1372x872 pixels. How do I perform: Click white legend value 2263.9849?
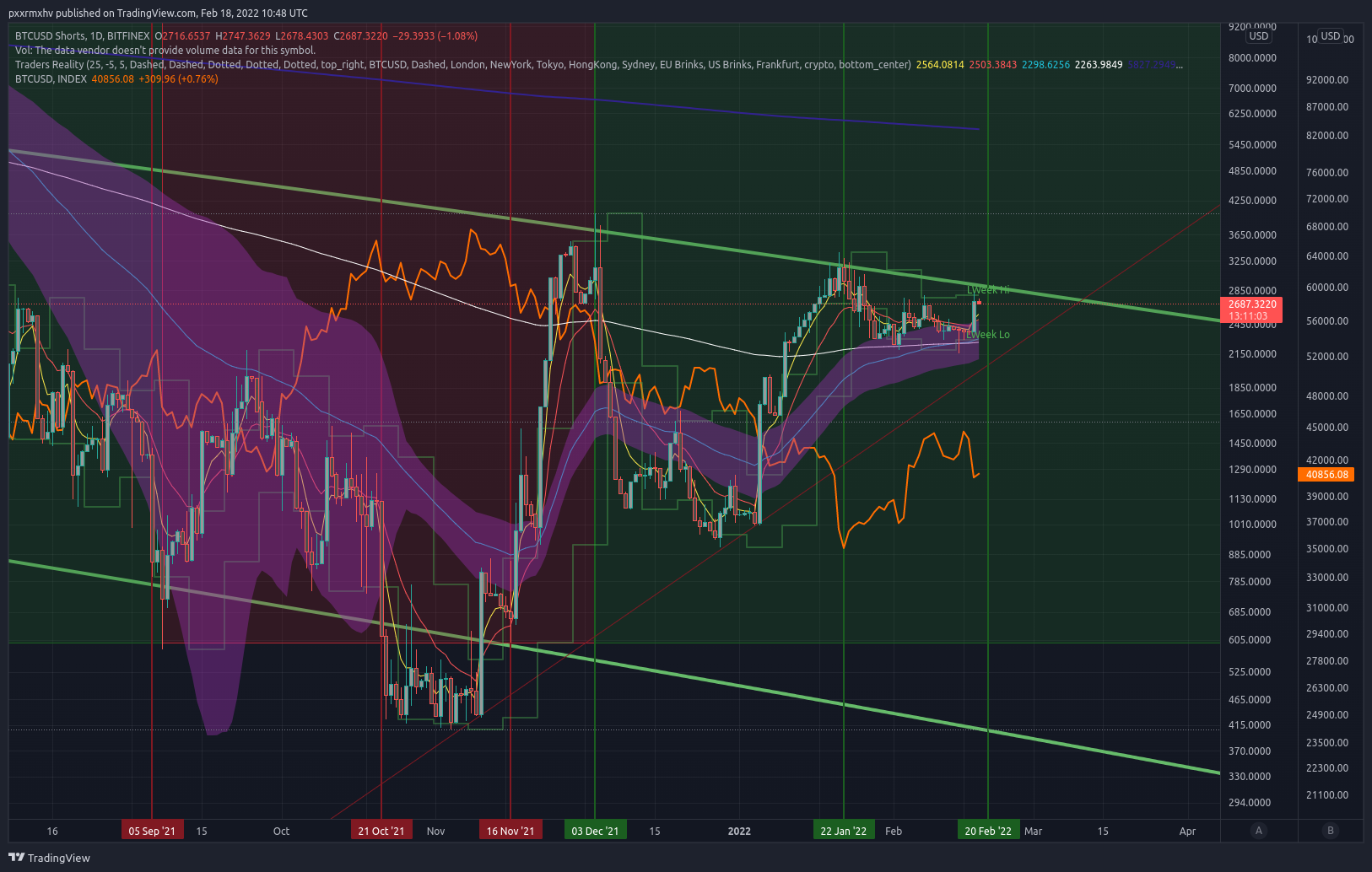1099,65
